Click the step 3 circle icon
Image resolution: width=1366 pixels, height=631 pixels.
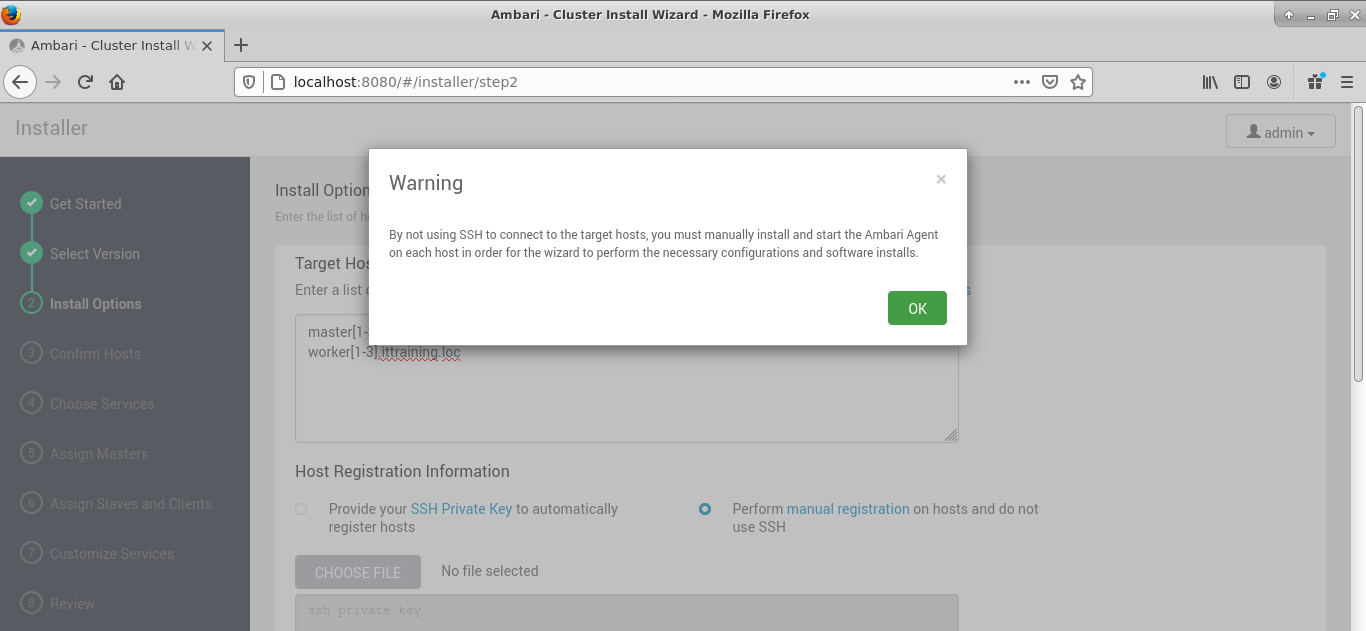click(31, 353)
